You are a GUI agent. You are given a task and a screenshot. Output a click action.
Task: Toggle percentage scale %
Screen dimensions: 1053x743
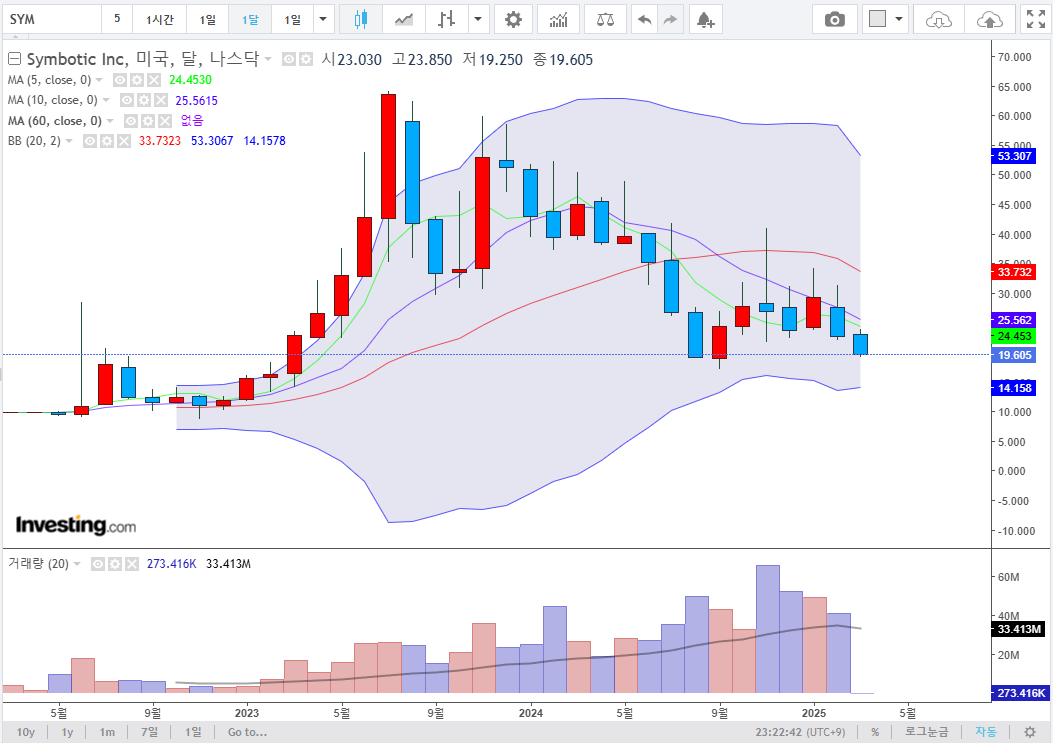(x=875, y=732)
